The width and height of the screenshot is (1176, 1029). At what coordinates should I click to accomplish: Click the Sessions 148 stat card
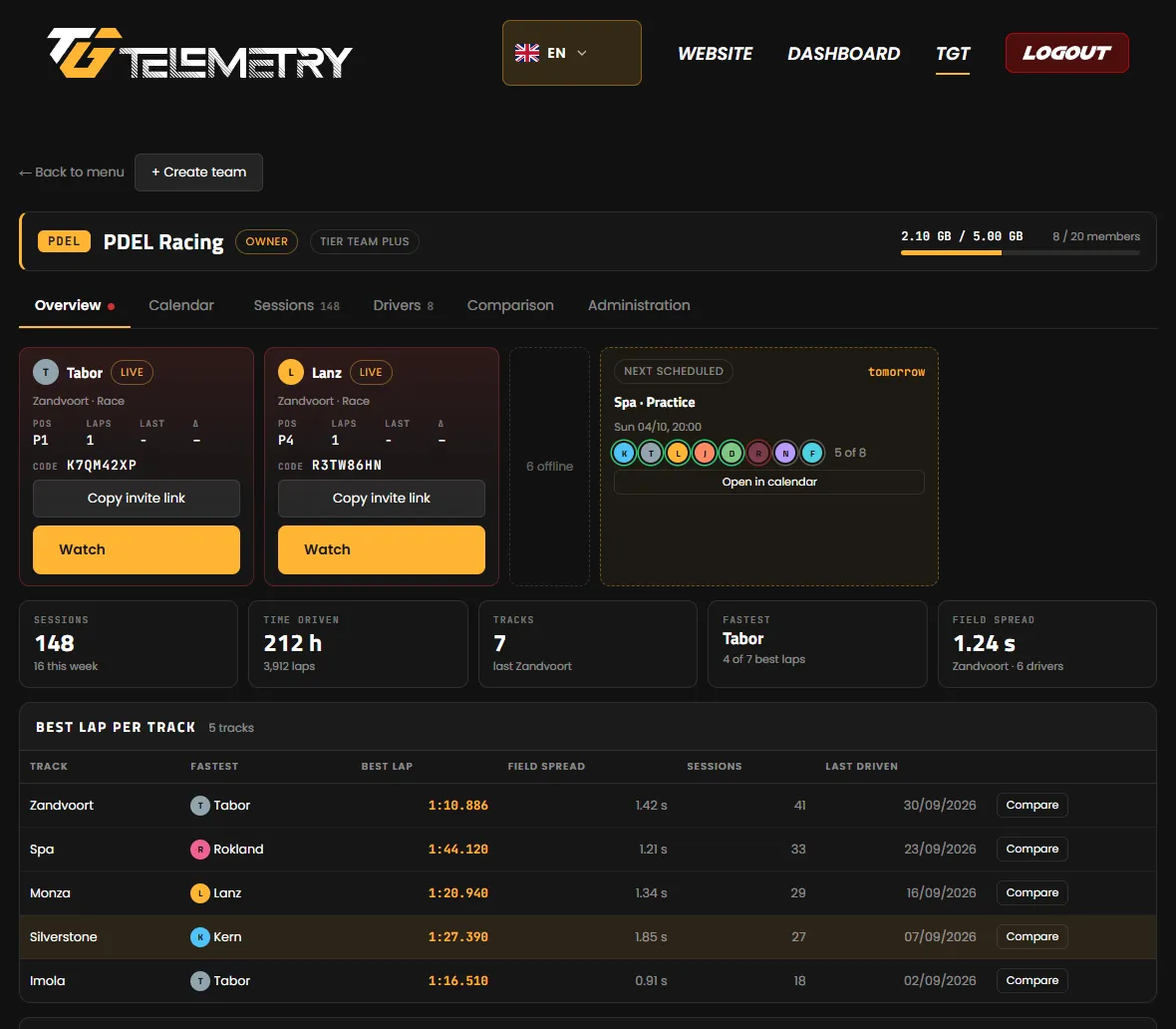[129, 644]
